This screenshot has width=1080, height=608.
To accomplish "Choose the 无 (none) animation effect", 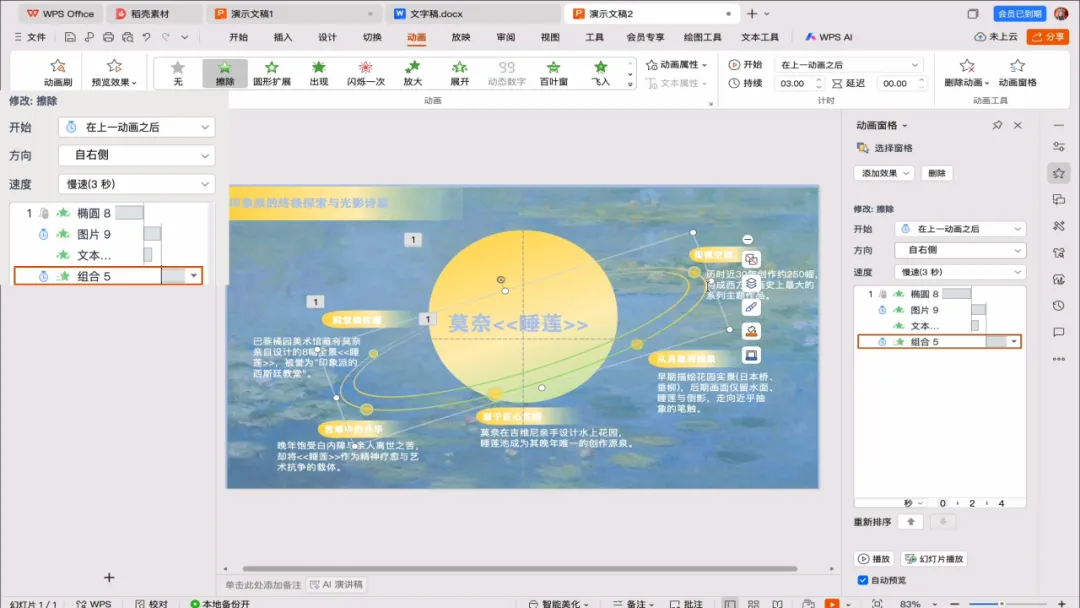I will [x=178, y=72].
